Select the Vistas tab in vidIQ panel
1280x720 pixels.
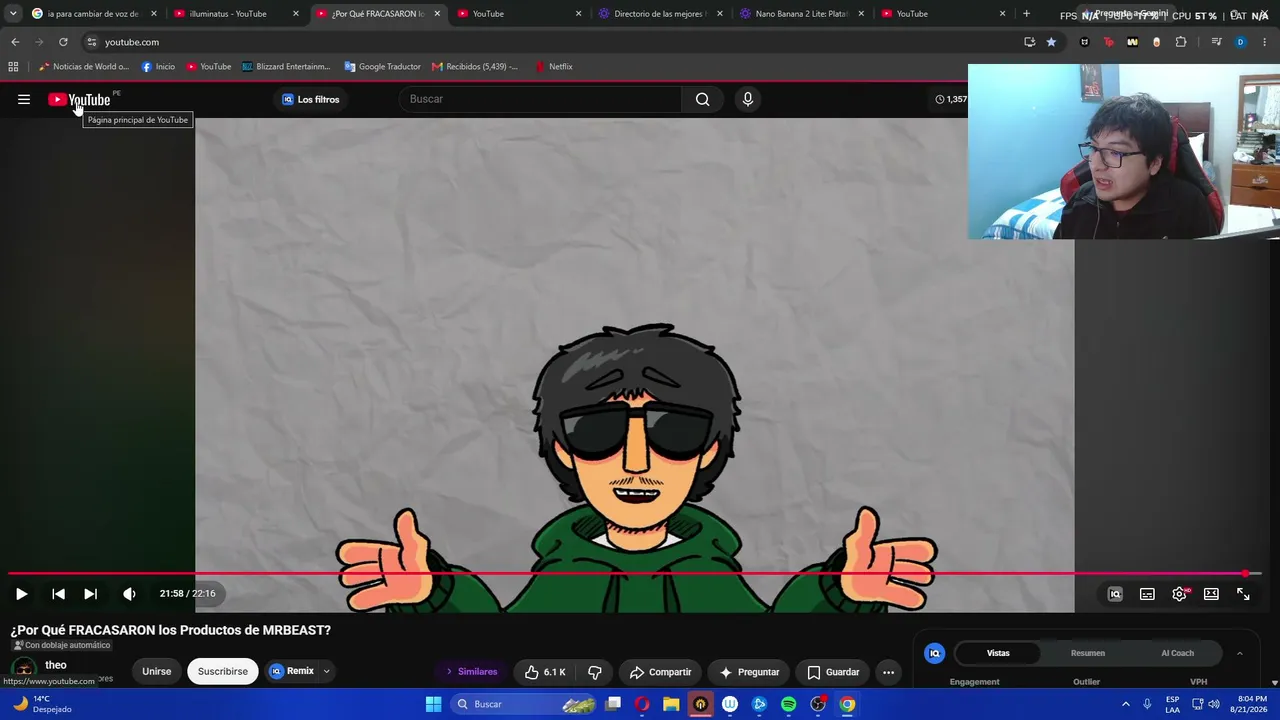pos(998,653)
